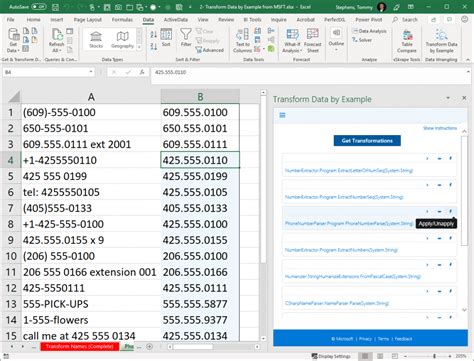Open the Formulas tab
This screenshot has width=474, height=361.
tap(122, 20)
